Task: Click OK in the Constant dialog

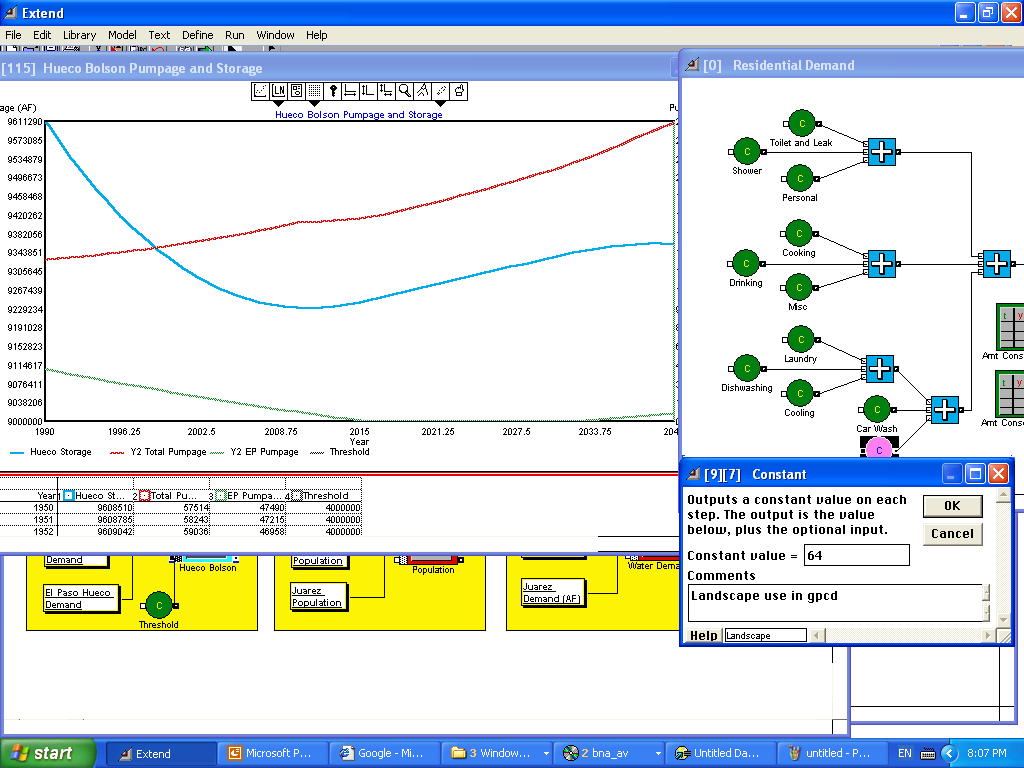Action: (x=952, y=505)
